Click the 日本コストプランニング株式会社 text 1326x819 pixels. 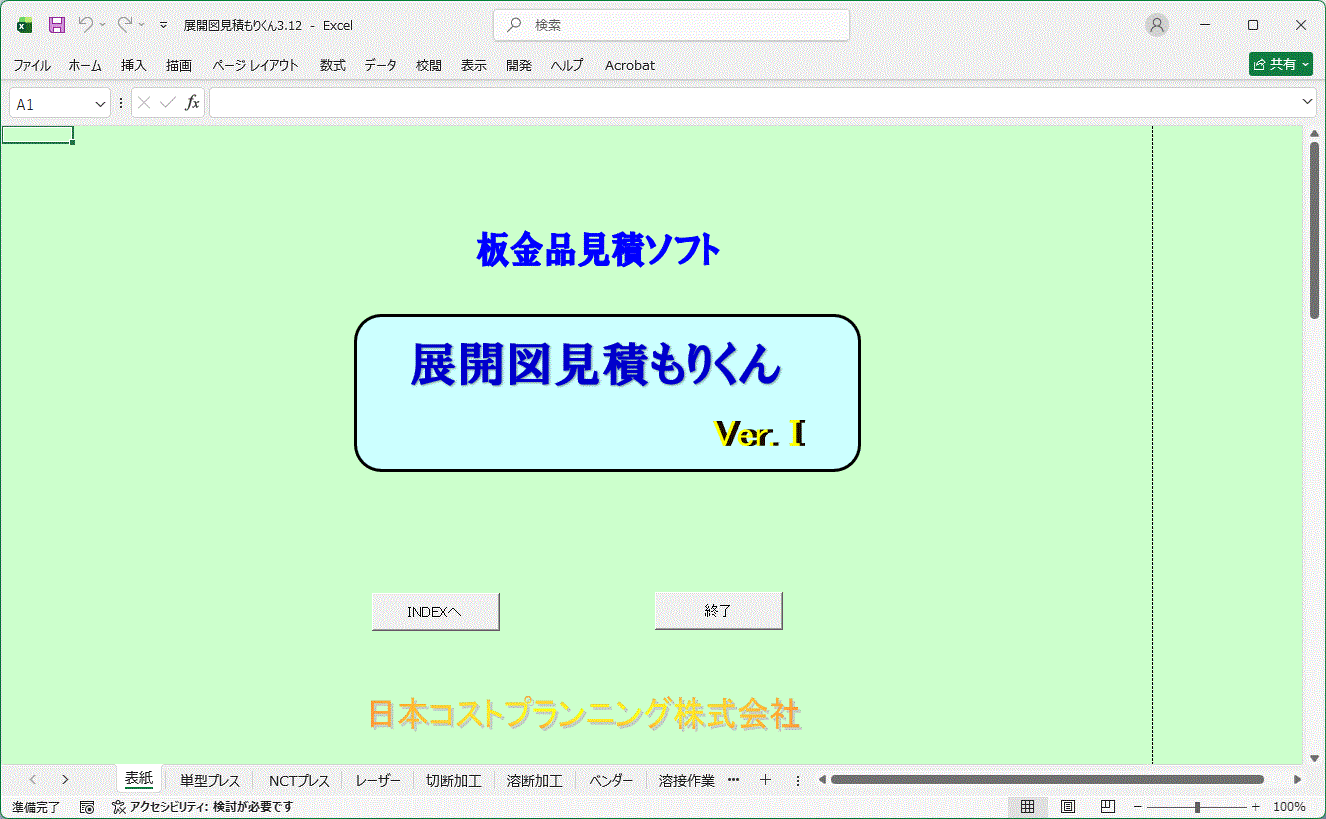click(x=585, y=714)
